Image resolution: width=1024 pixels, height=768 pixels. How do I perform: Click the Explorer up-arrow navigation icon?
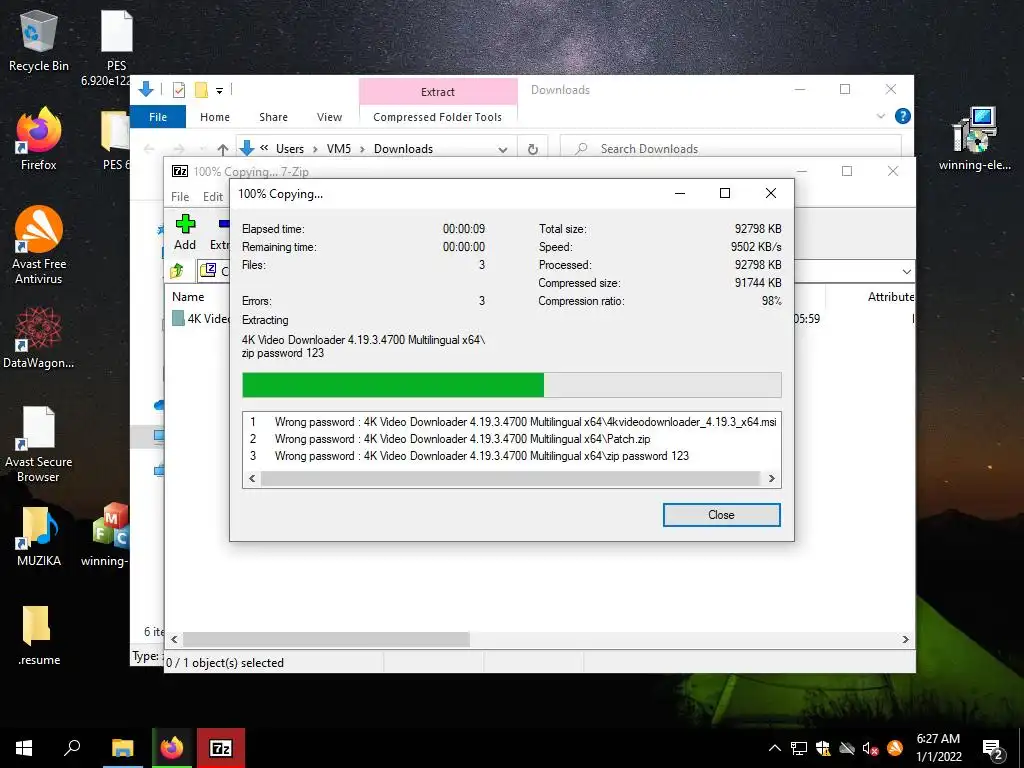pyautogui.click(x=223, y=150)
